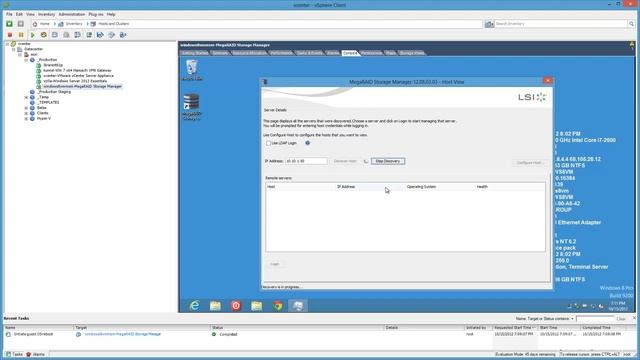The width and height of the screenshot is (640, 360).
Task: Click the IP Address column header
Action: [x=370, y=187]
